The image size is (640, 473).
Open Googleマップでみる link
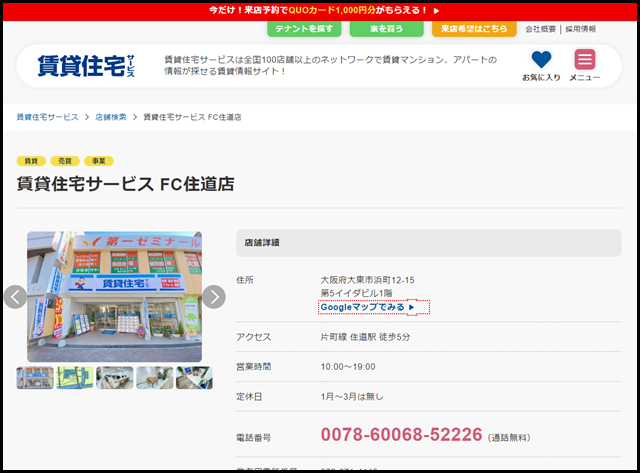pos(367,307)
